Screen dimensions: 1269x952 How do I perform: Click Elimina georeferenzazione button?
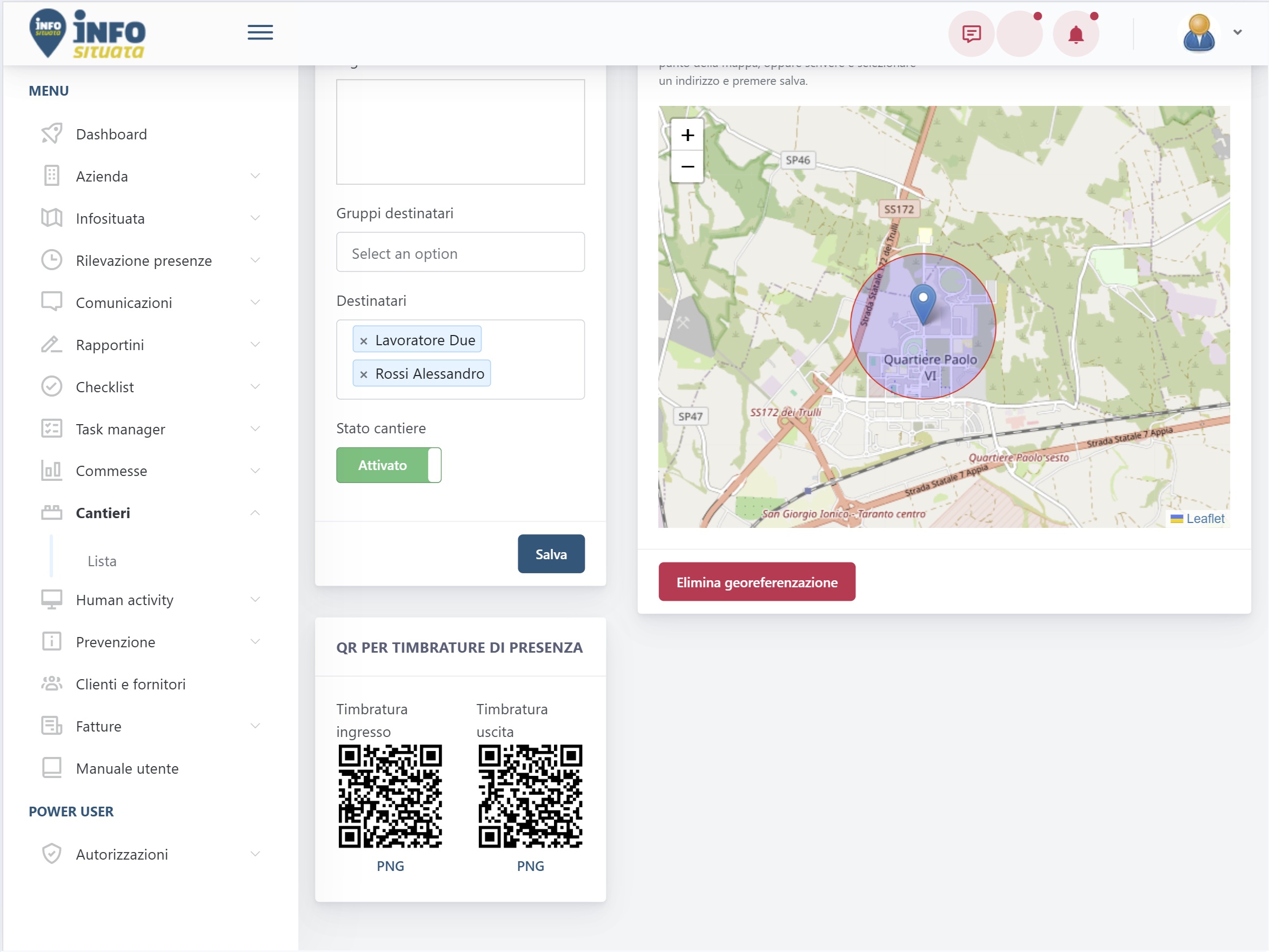[756, 582]
